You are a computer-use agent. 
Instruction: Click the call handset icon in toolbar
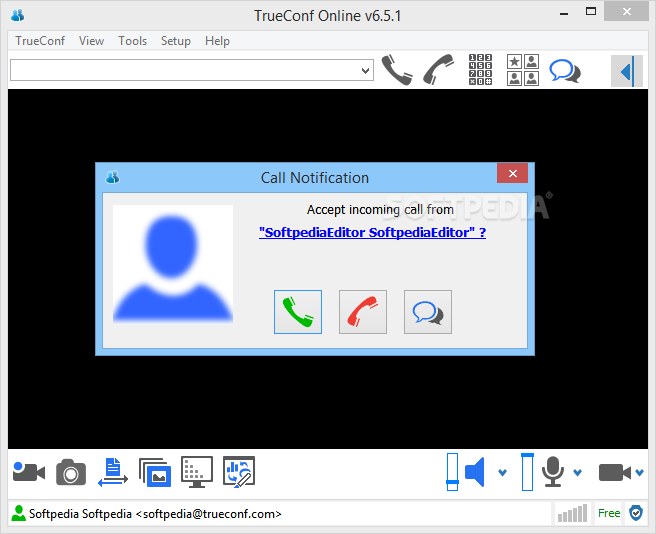tap(397, 70)
